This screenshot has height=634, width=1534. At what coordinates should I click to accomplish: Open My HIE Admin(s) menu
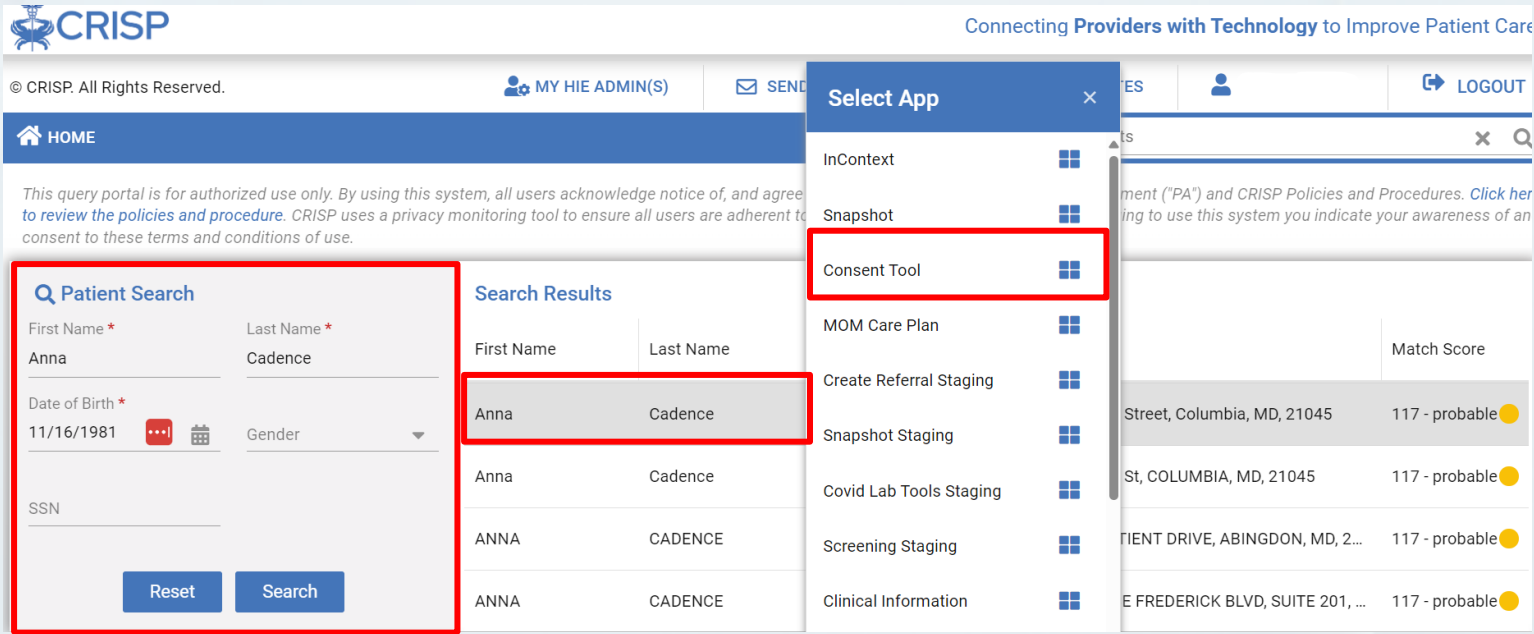click(x=586, y=87)
